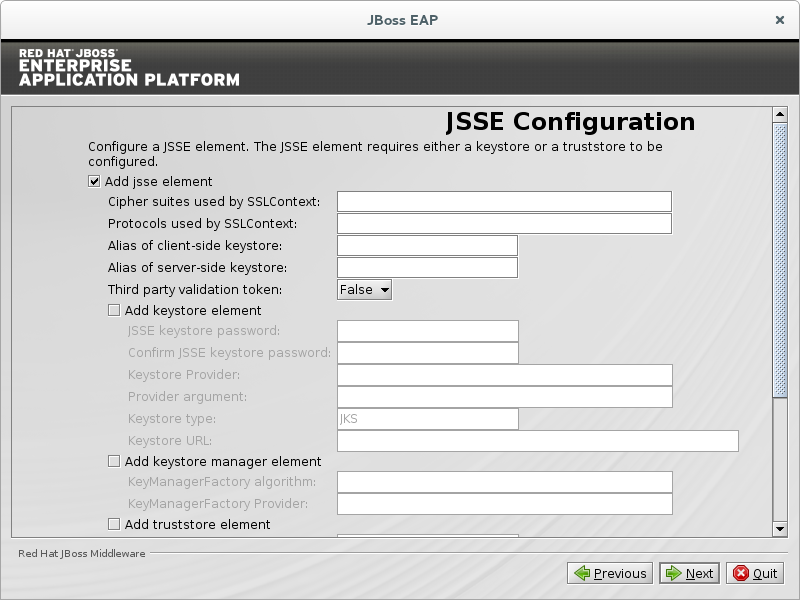The image size is (800, 600).
Task: Close the JBoss EAP installer window
Action: coord(779,19)
